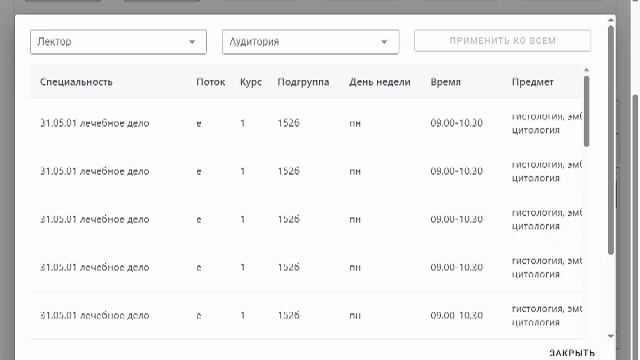Click the ЗАКРЫТЬ button
The height and width of the screenshot is (360, 640).
pyautogui.click(x=572, y=353)
